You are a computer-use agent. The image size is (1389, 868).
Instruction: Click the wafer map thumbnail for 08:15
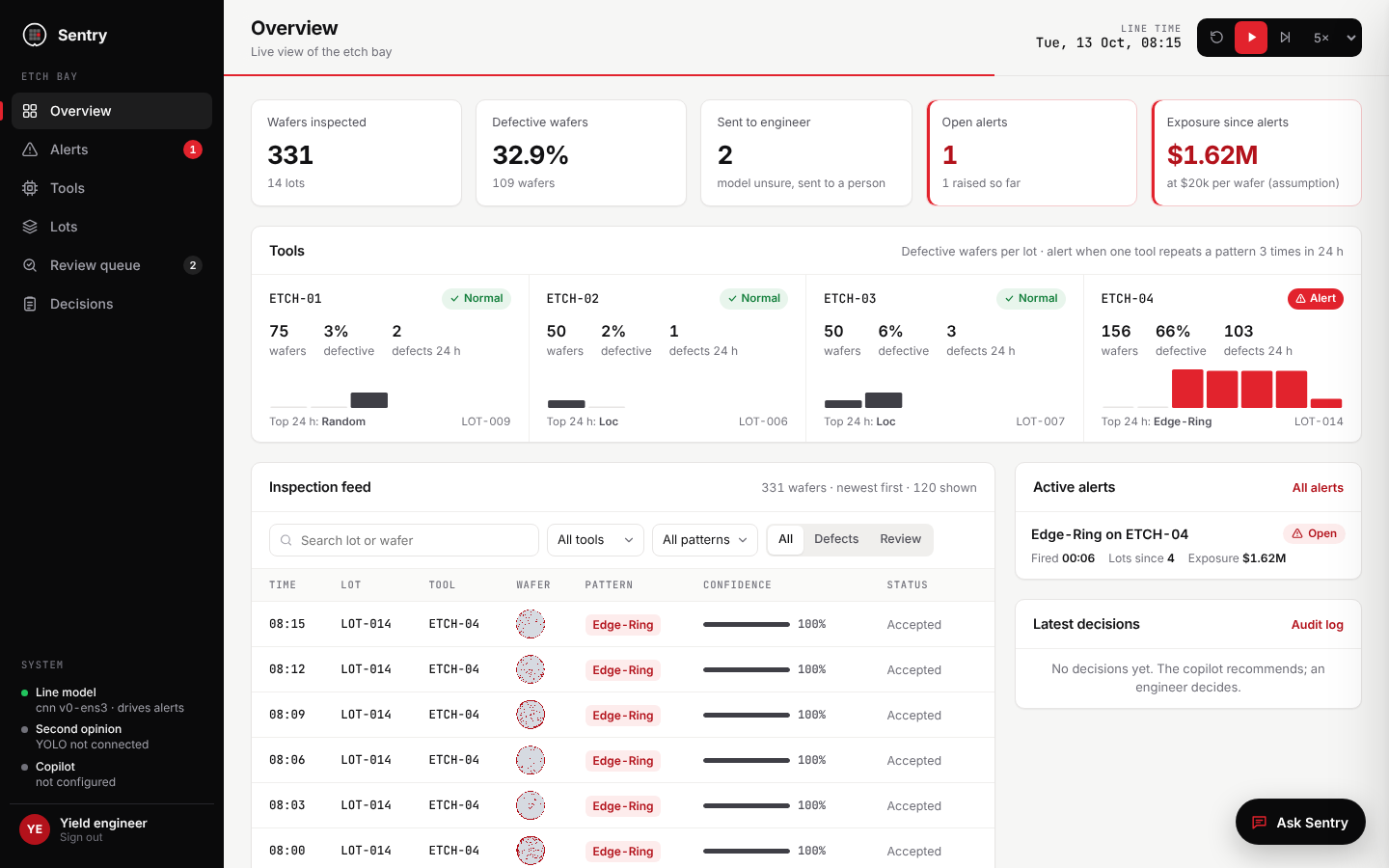(531, 624)
